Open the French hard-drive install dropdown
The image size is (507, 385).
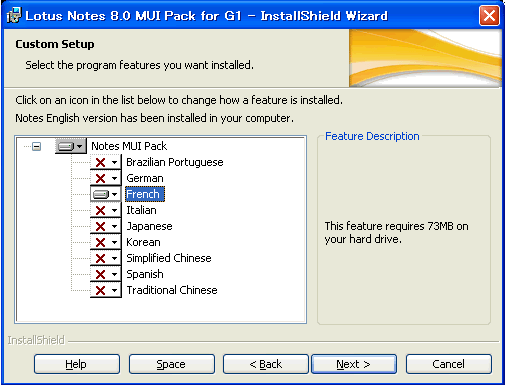pos(106,194)
